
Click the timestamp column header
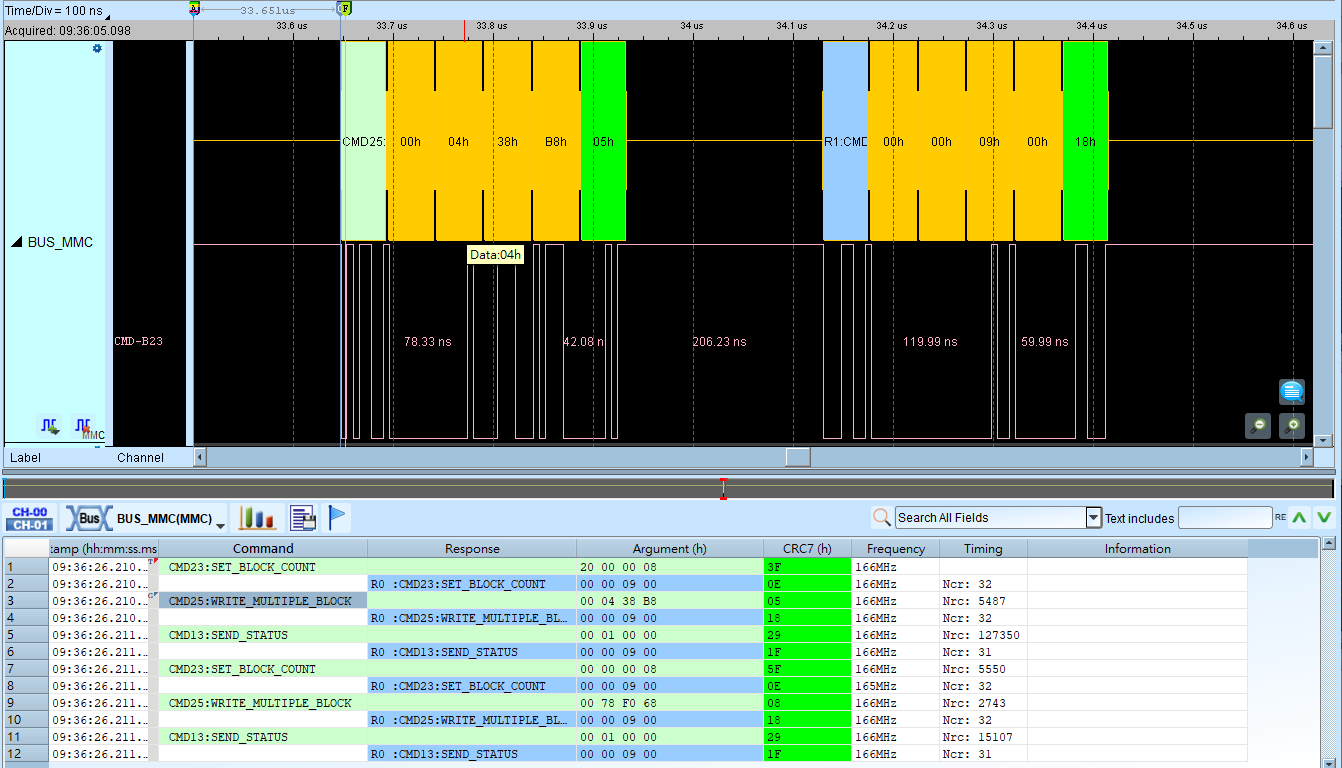[x=104, y=549]
